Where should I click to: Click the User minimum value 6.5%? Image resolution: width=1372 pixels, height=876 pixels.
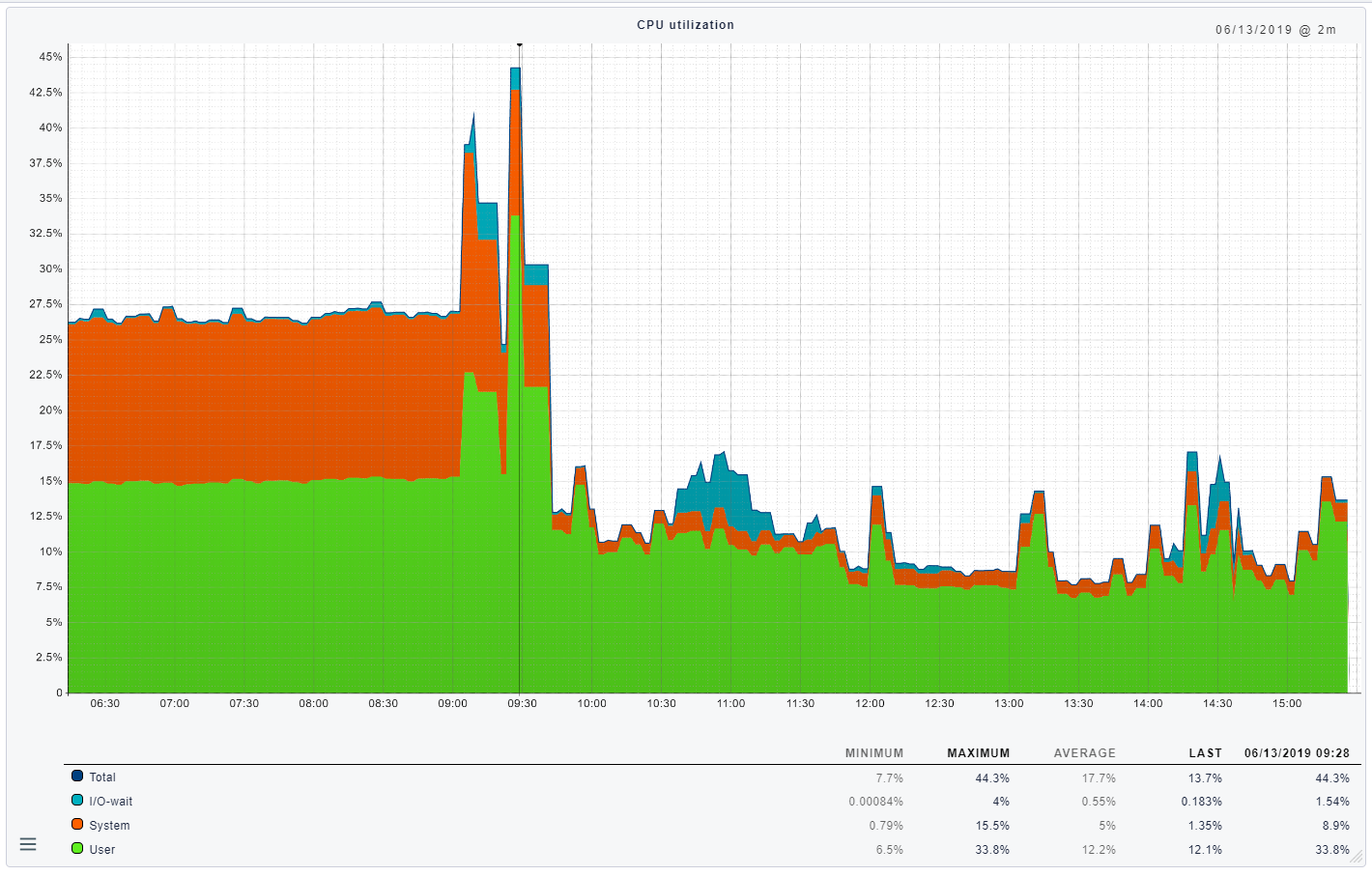coord(890,851)
